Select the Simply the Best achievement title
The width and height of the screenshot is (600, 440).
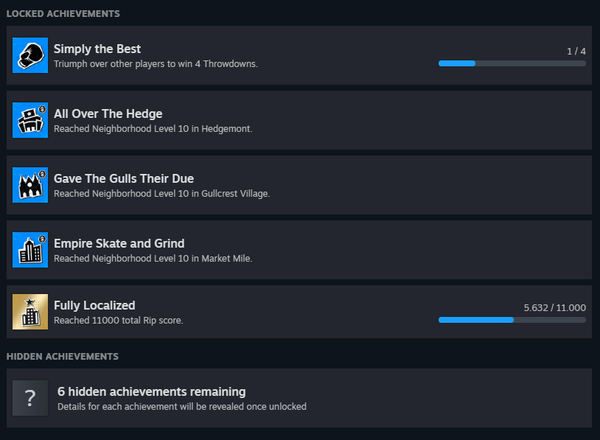coord(97,49)
